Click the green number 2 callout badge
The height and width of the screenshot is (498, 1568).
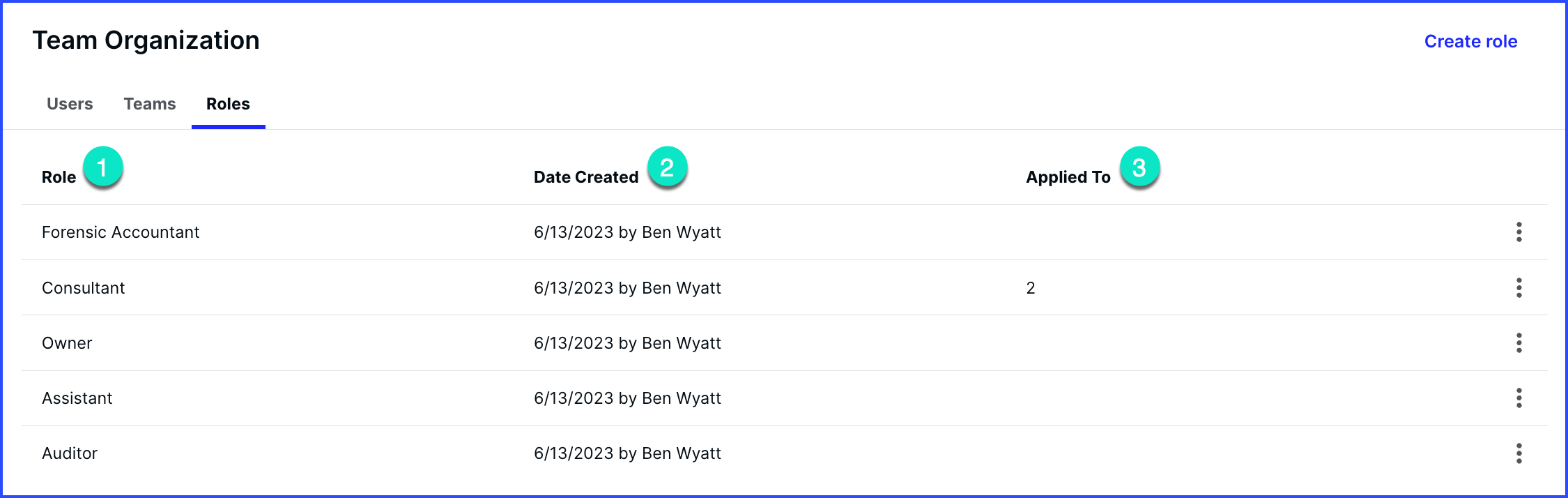pos(667,167)
